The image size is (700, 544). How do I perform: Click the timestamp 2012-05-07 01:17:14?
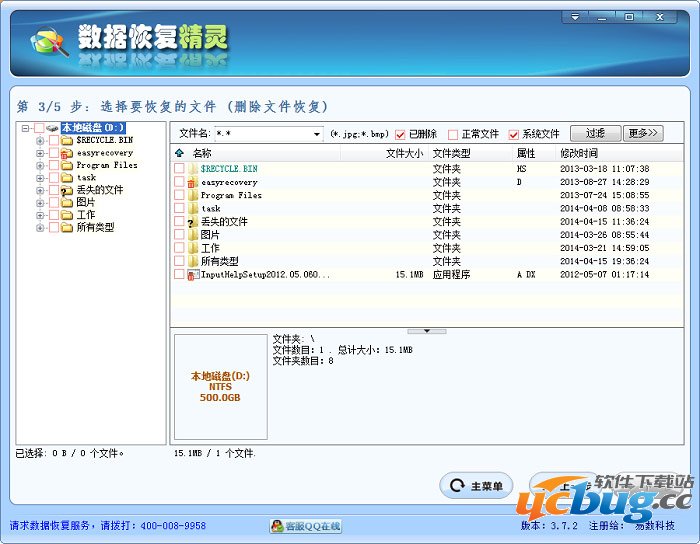pyautogui.click(x=605, y=274)
